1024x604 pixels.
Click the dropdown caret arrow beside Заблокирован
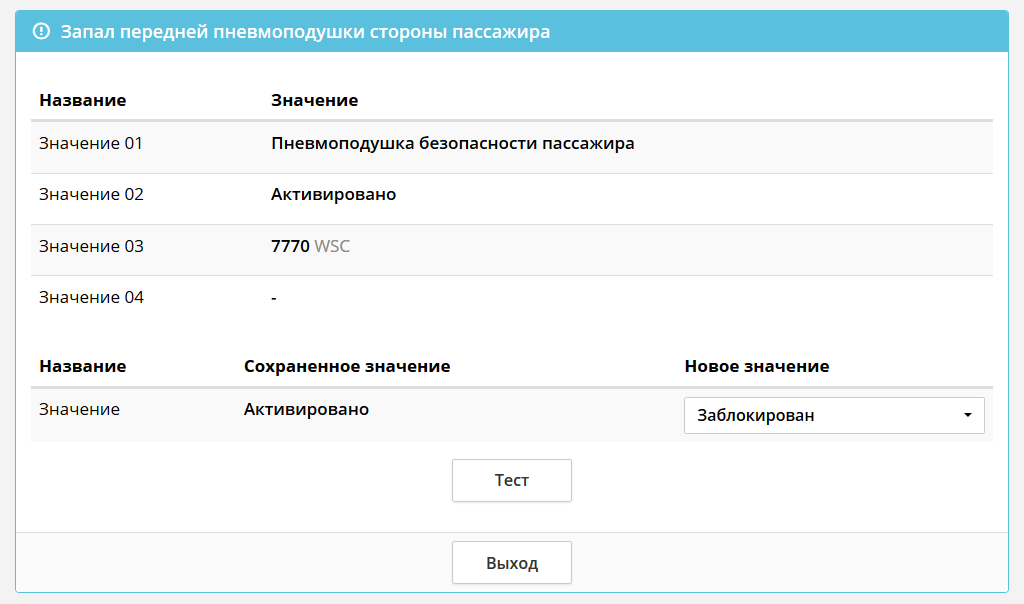pos(967,415)
